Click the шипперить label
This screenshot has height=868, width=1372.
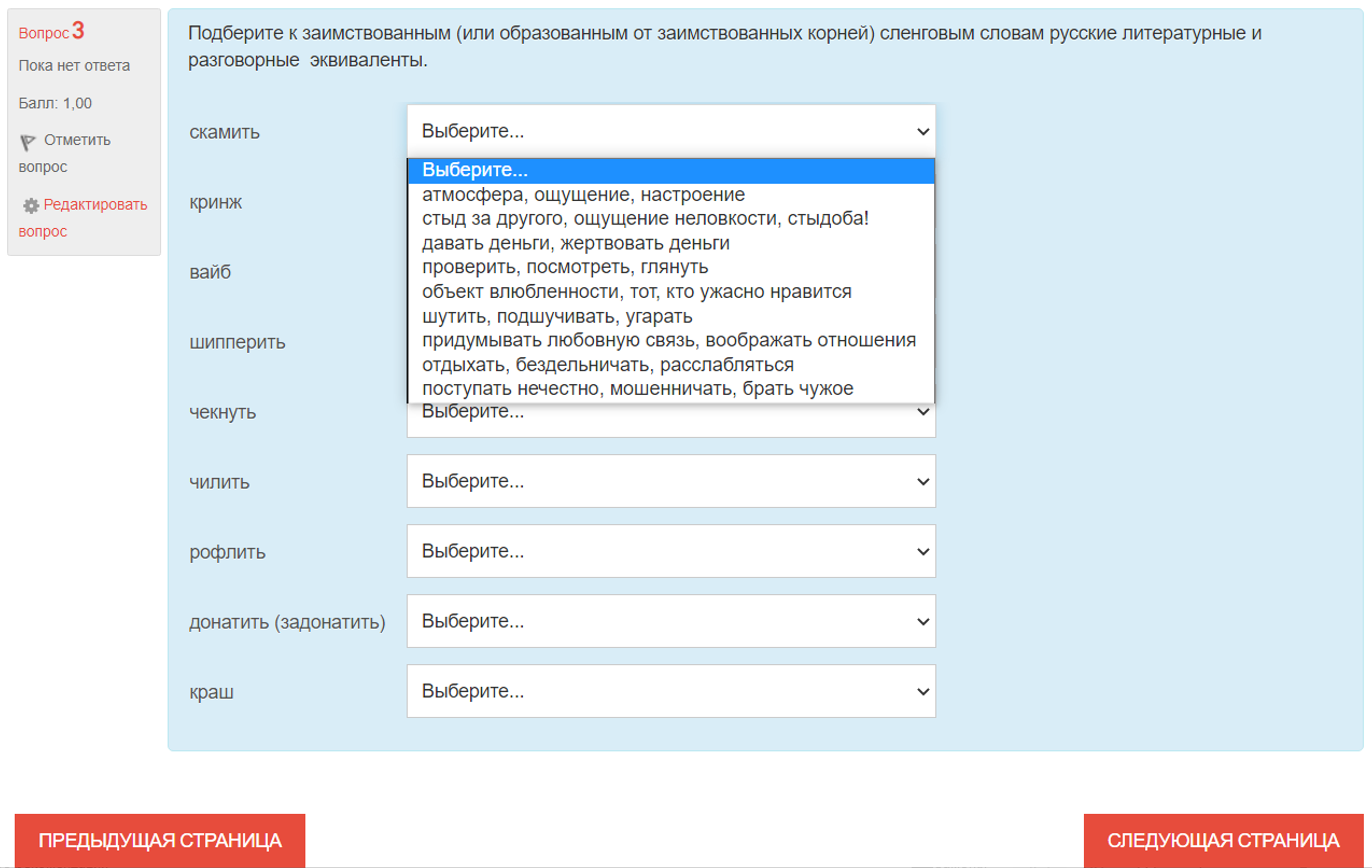(237, 342)
